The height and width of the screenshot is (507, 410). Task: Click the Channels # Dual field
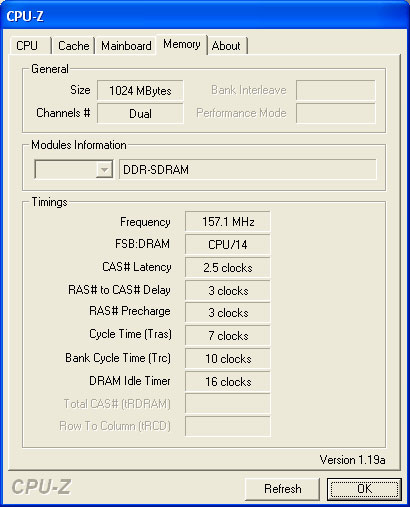coord(140,113)
